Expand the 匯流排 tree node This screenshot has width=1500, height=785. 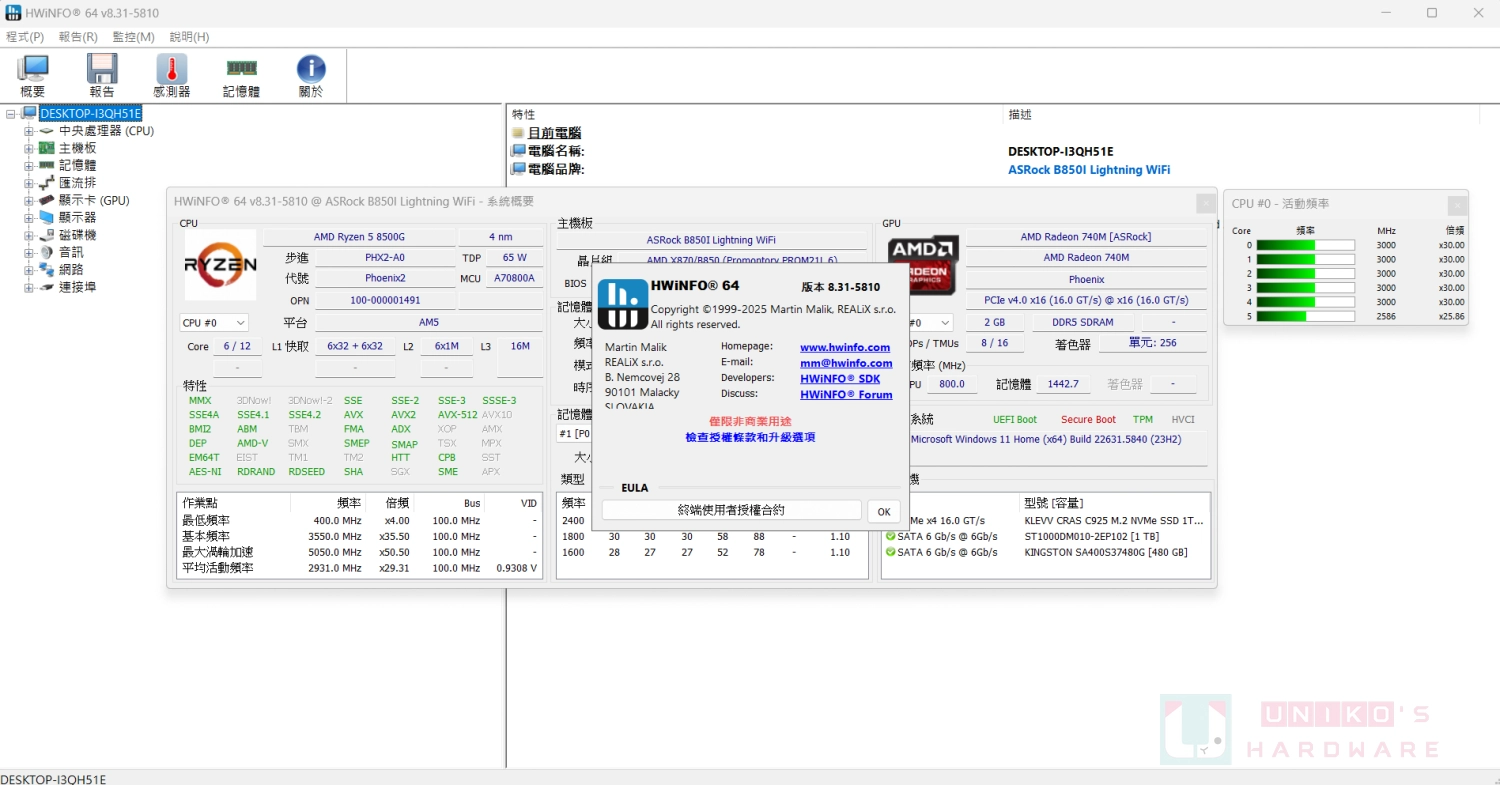pos(29,183)
